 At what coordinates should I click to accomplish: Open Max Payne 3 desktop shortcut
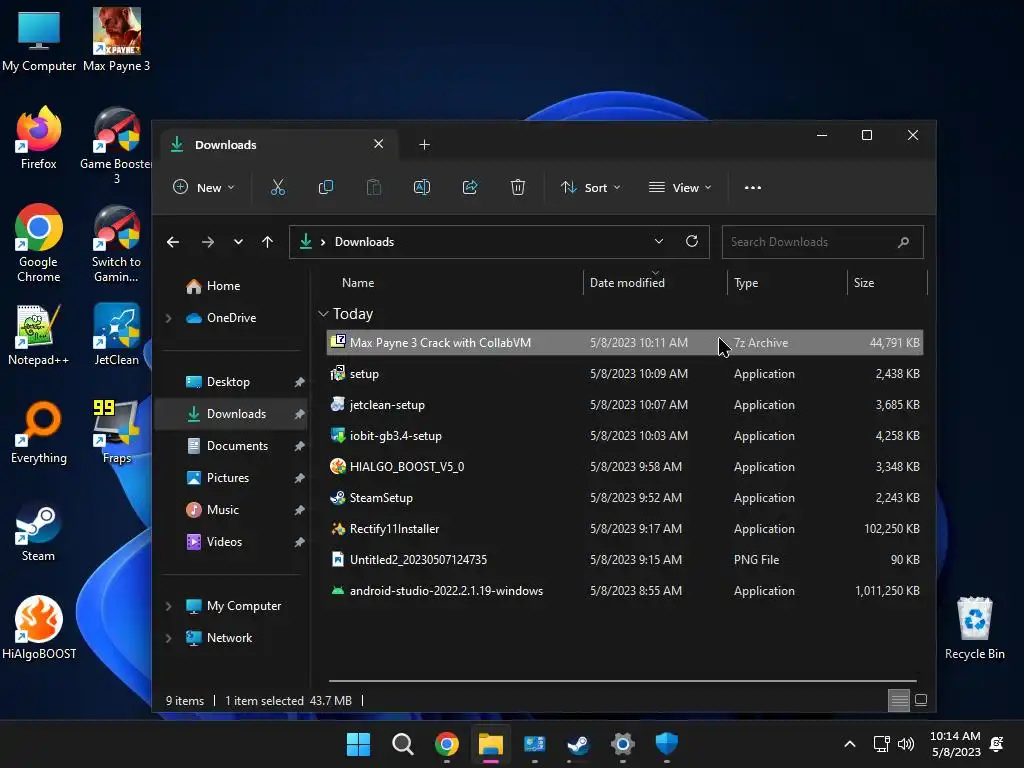click(x=117, y=39)
